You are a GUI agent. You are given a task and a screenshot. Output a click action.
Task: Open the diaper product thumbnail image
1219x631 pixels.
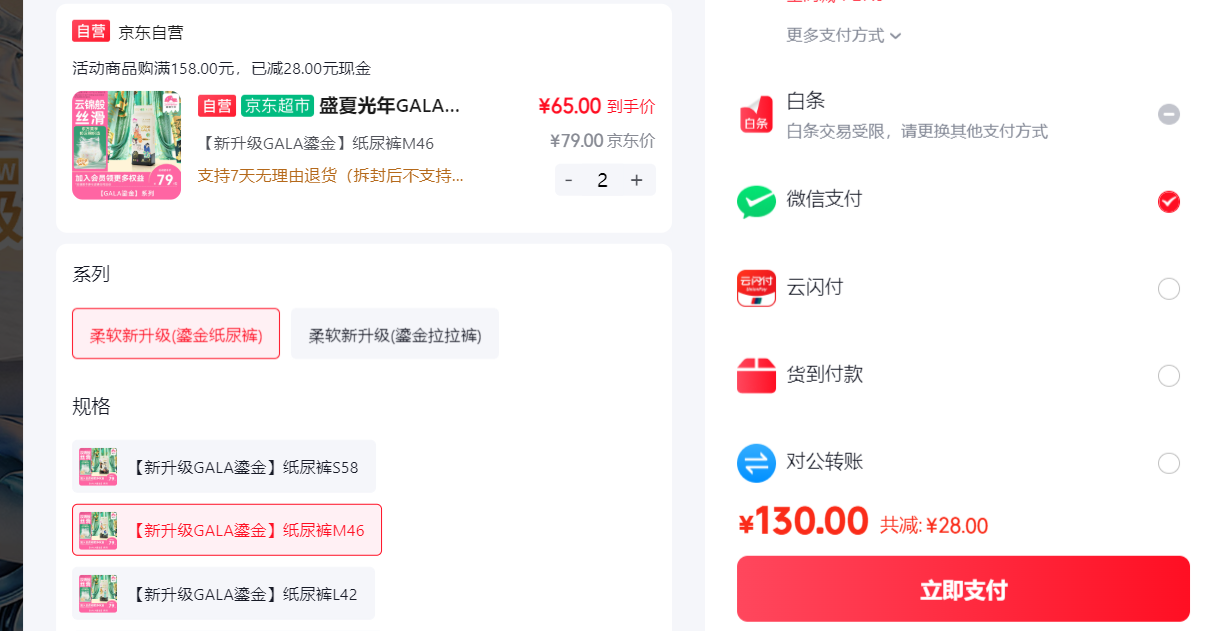126,146
